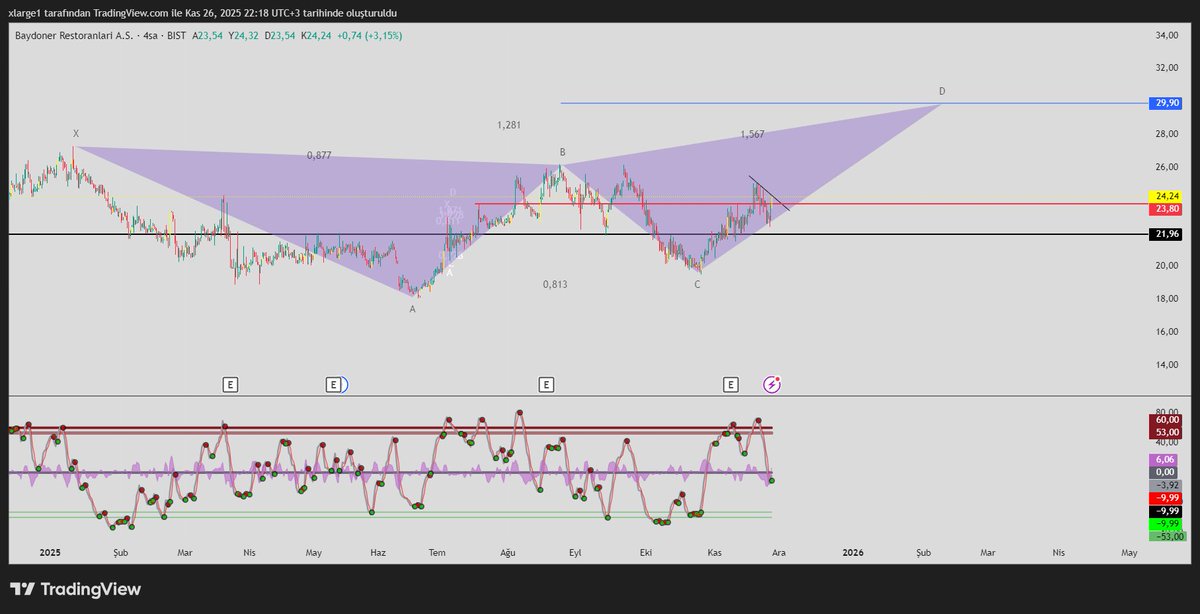Open the earnings marker beside the lightning icon

pyautogui.click(x=731, y=384)
